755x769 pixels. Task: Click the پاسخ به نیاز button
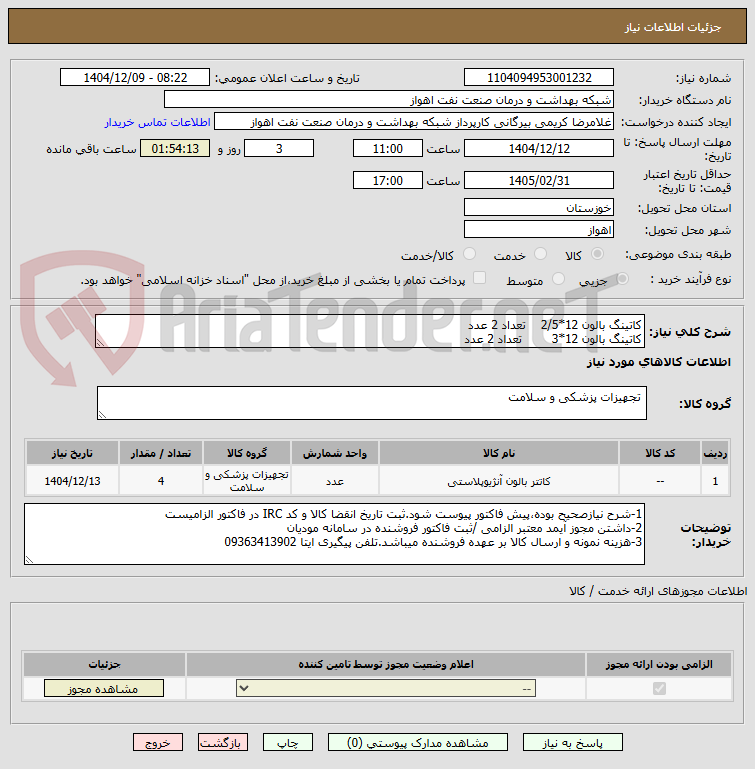573,743
